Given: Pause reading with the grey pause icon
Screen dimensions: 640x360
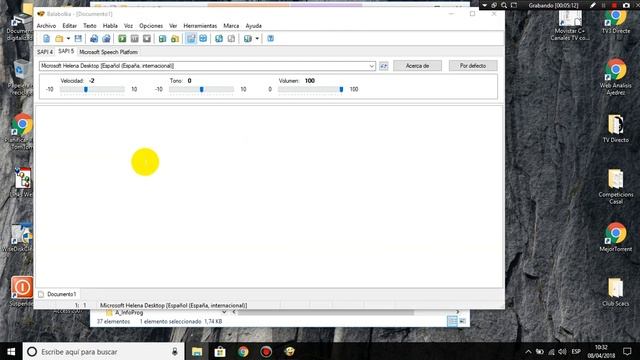Looking at the screenshot, I should tap(134, 39).
